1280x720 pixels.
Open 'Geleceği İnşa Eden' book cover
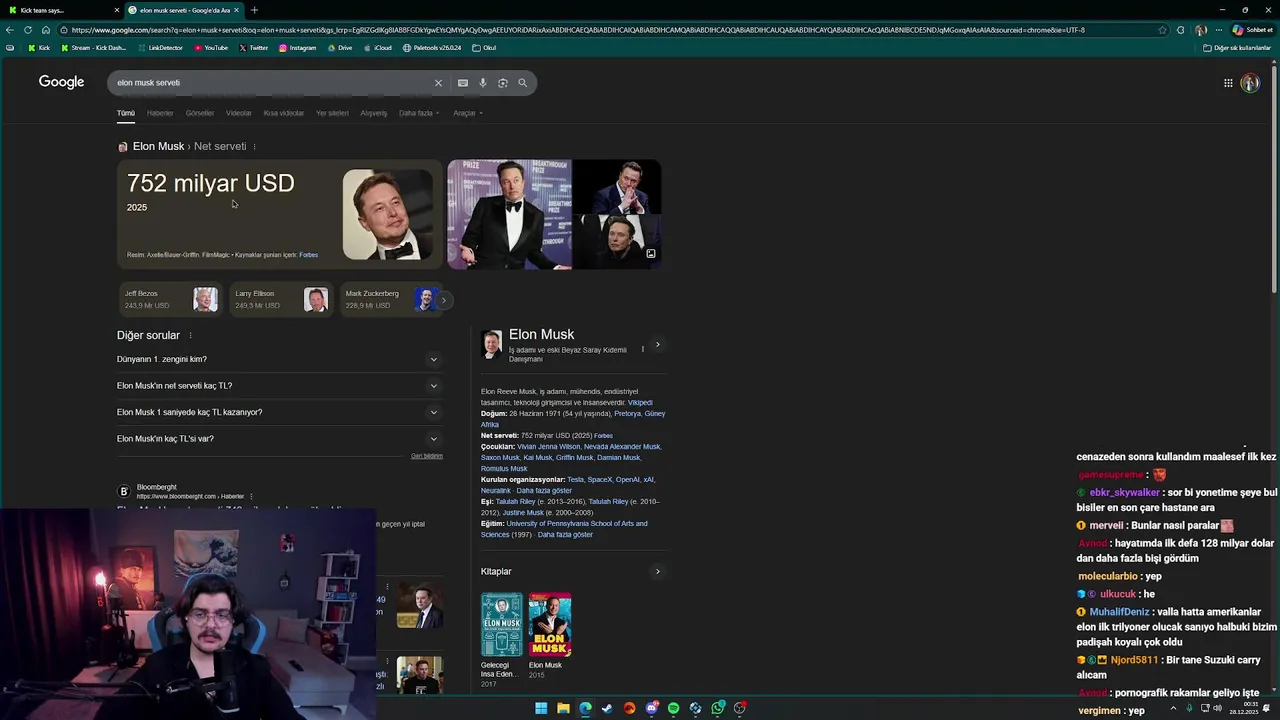pyautogui.click(x=501, y=625)
